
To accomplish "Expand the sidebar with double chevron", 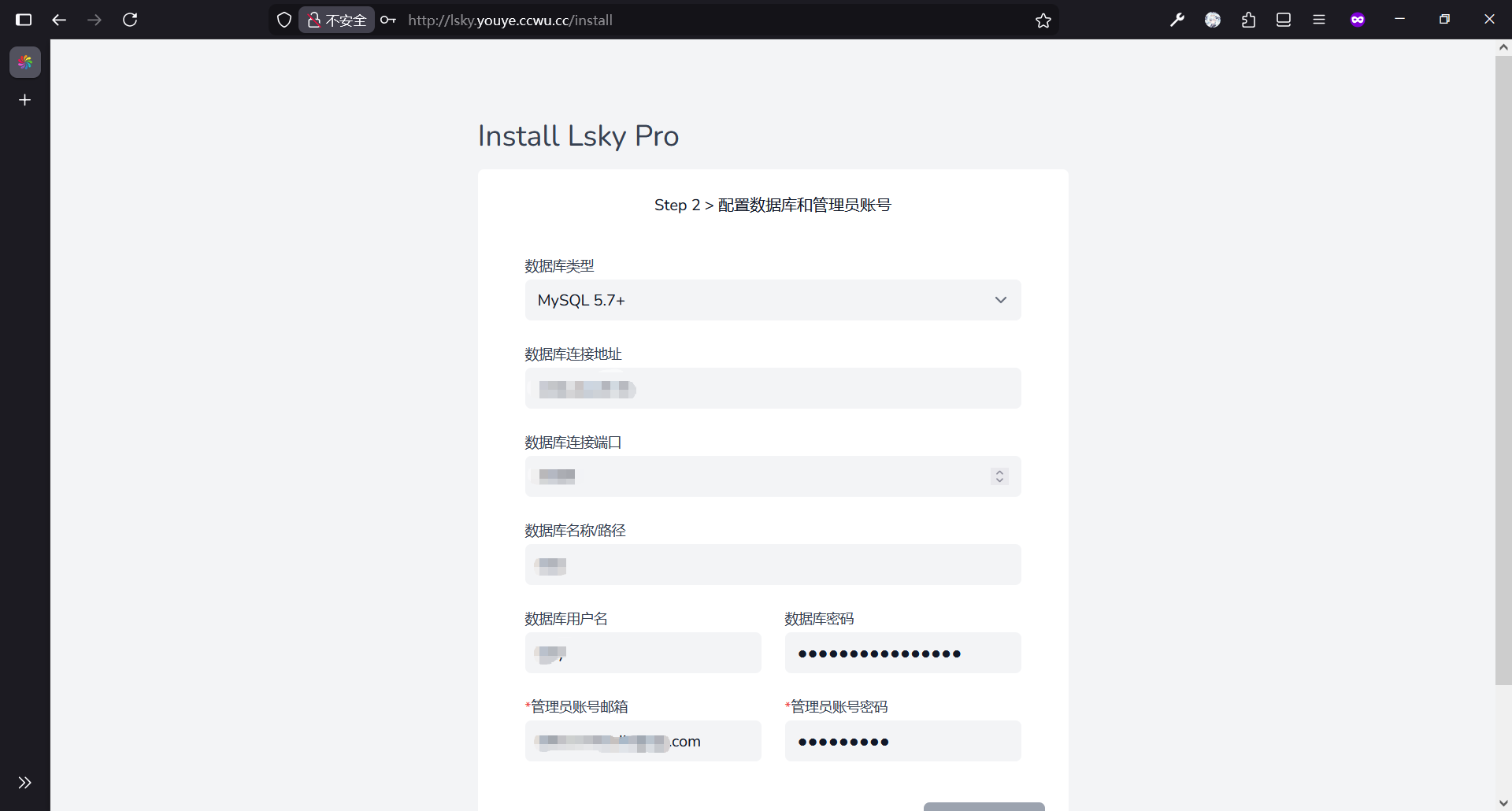I will click(25, 783).
